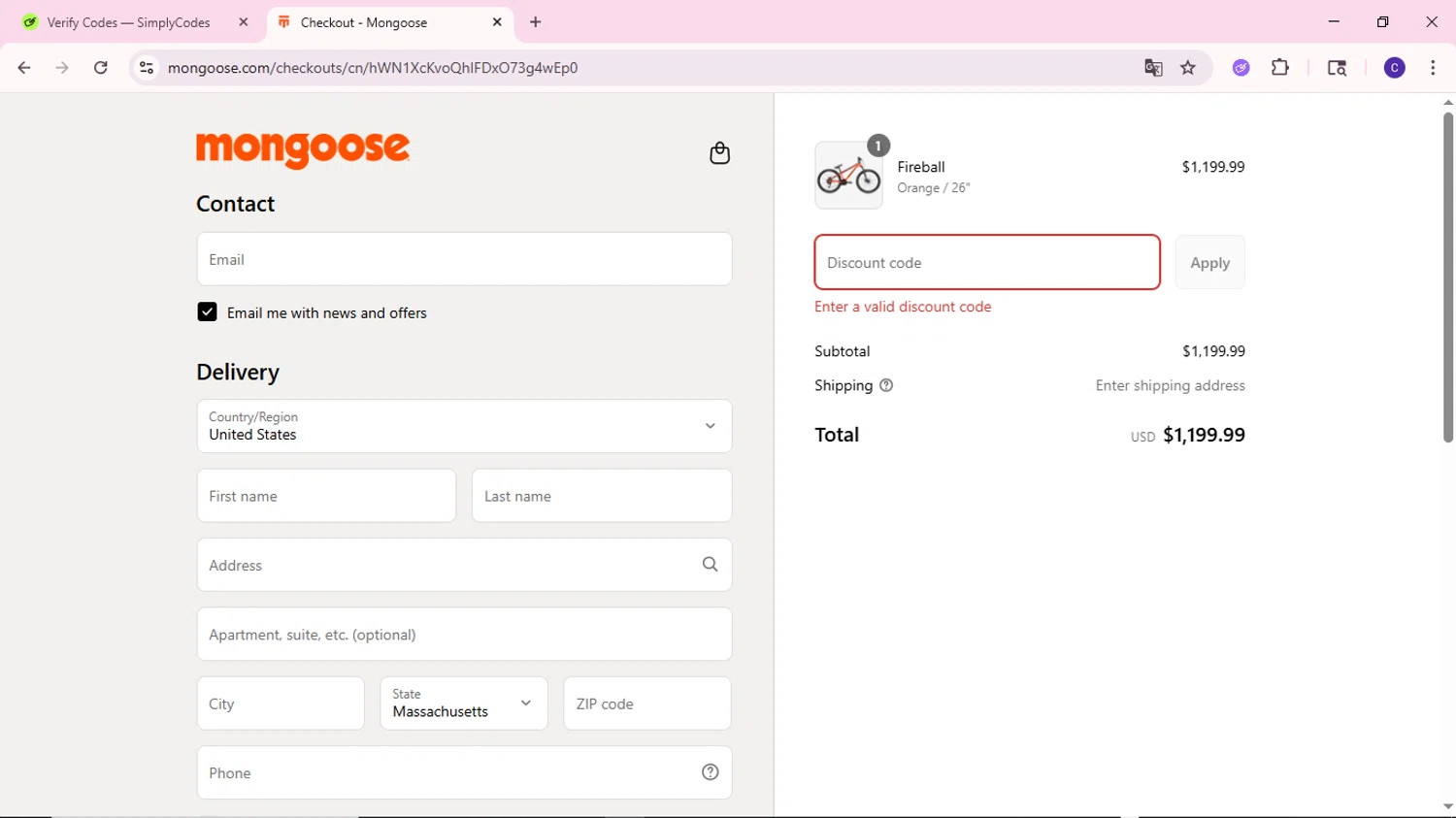
Task: Click the Apply discount button
Action: point(1209,262)
